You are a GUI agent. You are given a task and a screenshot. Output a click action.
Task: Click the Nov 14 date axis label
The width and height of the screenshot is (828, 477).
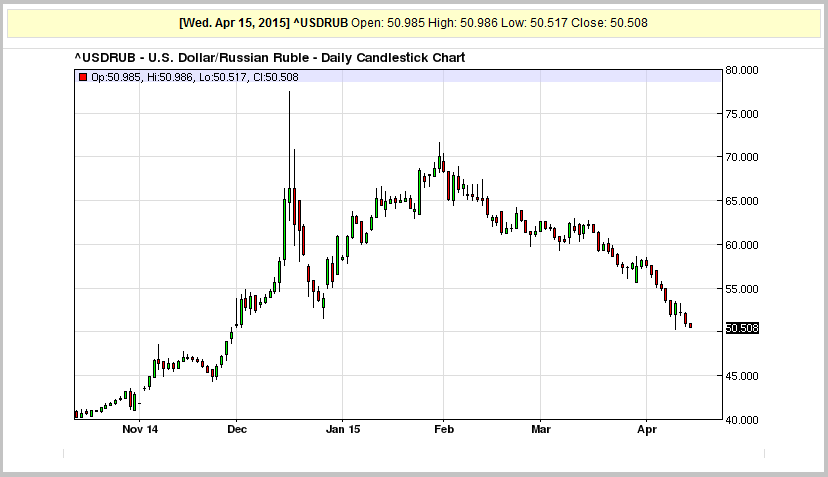point(140,429)
